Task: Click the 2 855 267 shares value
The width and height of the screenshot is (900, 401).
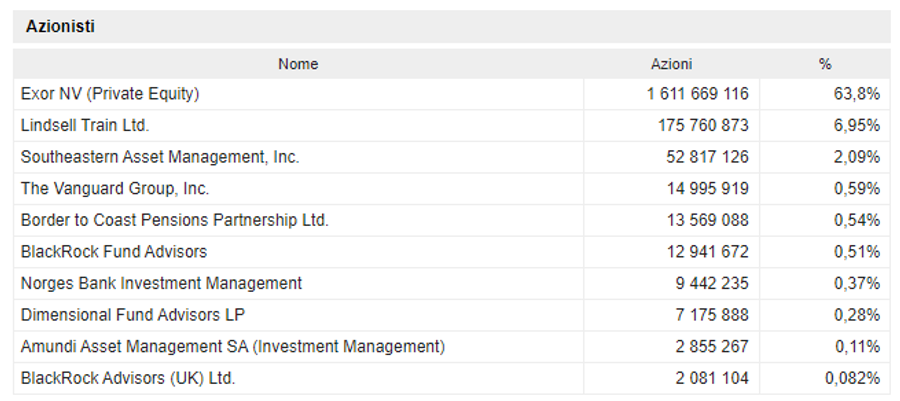Action: (x=712, y=346)
